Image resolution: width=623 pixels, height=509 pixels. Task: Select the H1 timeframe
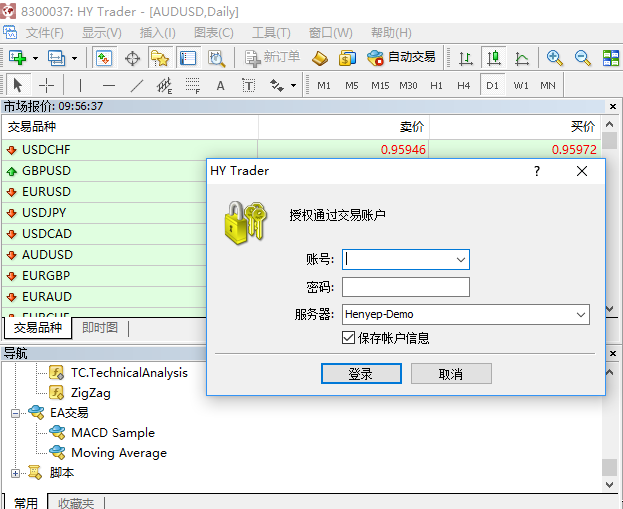pos(436,85)
